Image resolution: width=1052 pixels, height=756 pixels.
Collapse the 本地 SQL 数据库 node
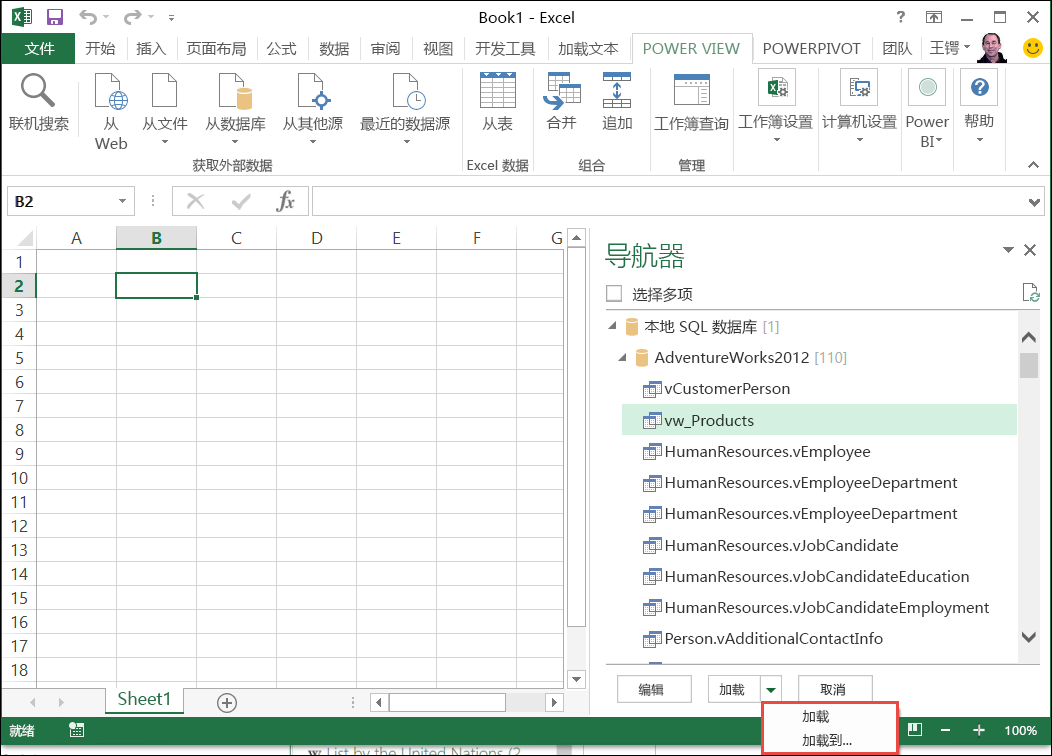coord(612,327)
